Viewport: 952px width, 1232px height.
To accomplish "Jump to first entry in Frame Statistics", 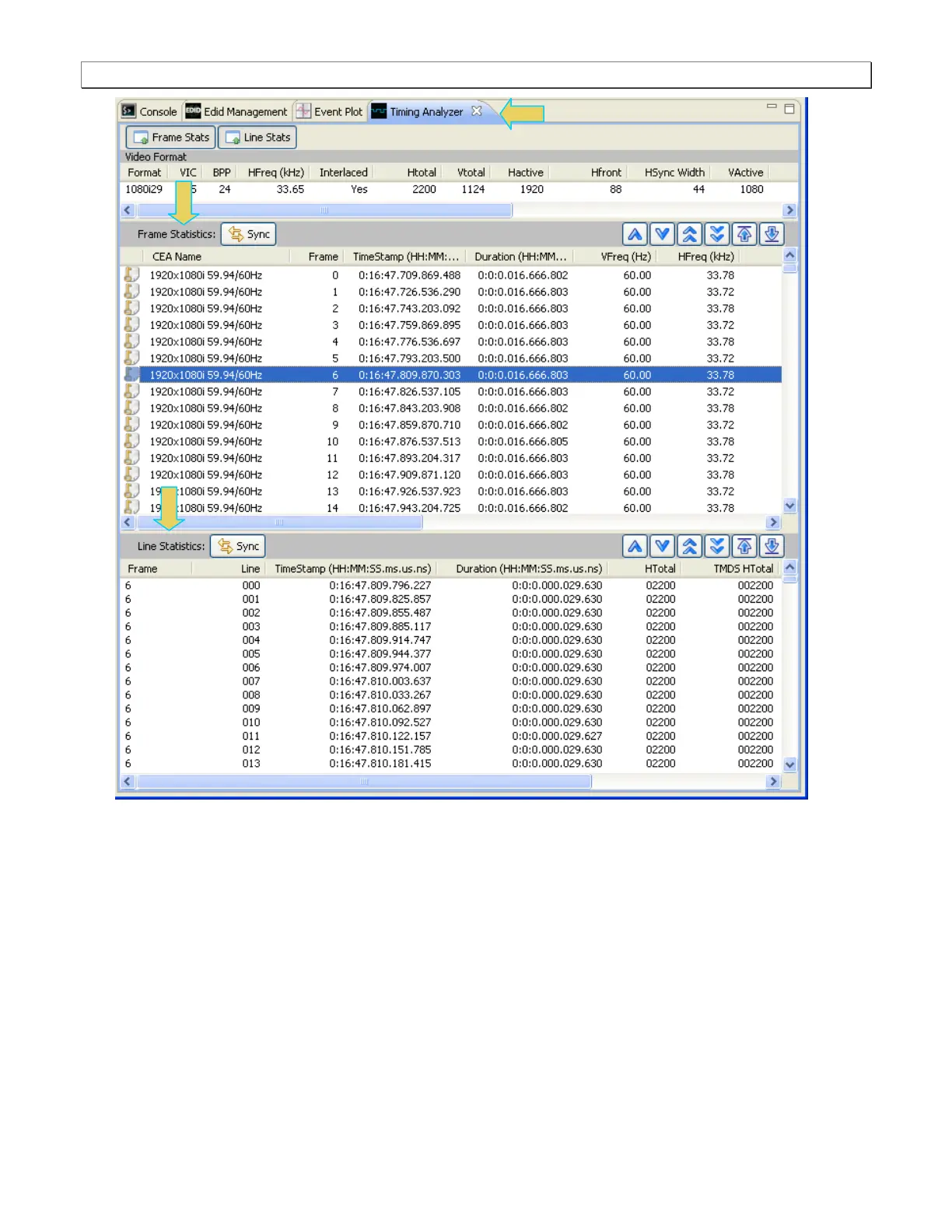I will pos(744,234).
